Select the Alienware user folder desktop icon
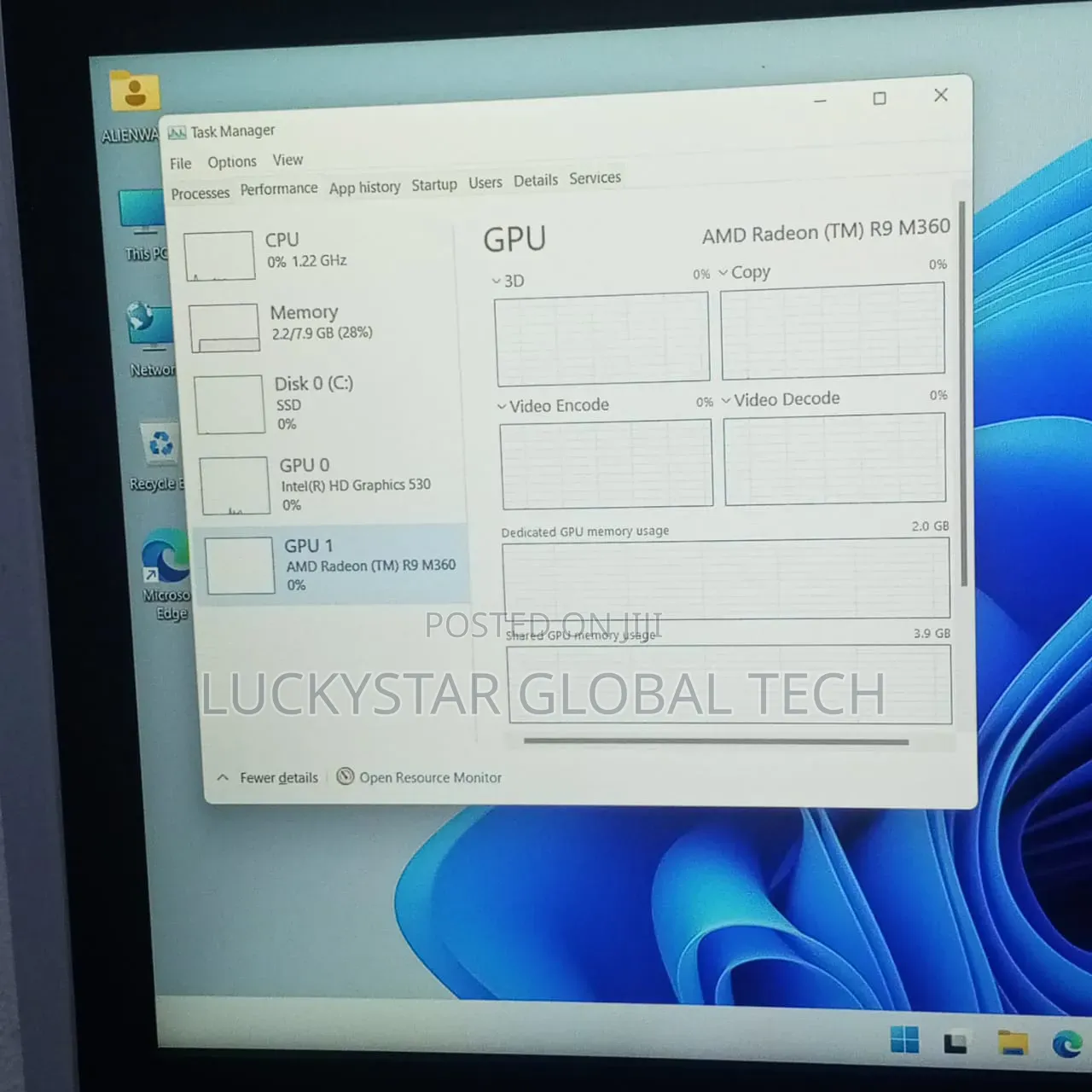Image resolution: width=1092 pixels, height=1092 pixels. point(133,106)
